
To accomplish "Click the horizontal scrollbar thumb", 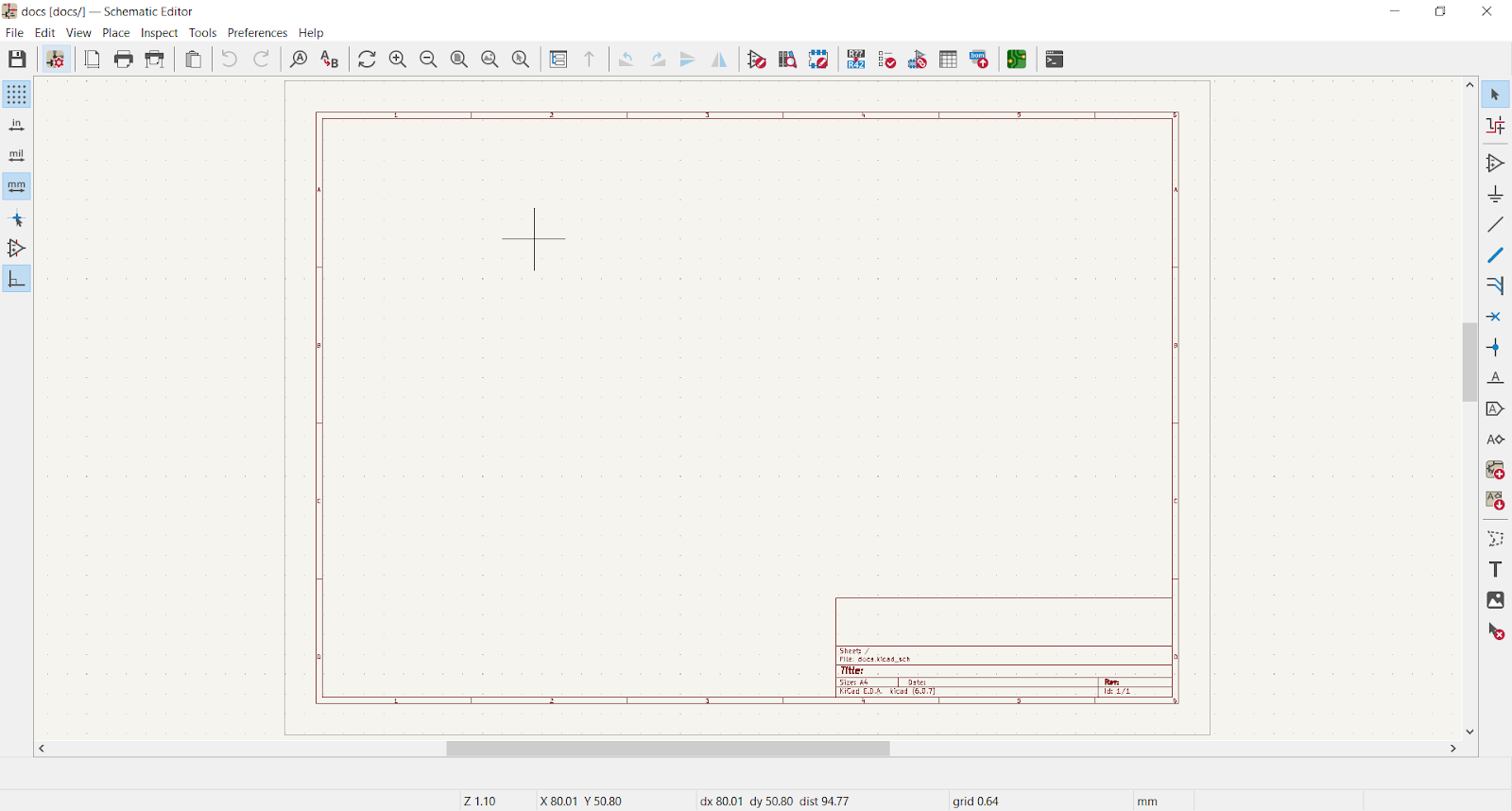I will click(668, 749).
